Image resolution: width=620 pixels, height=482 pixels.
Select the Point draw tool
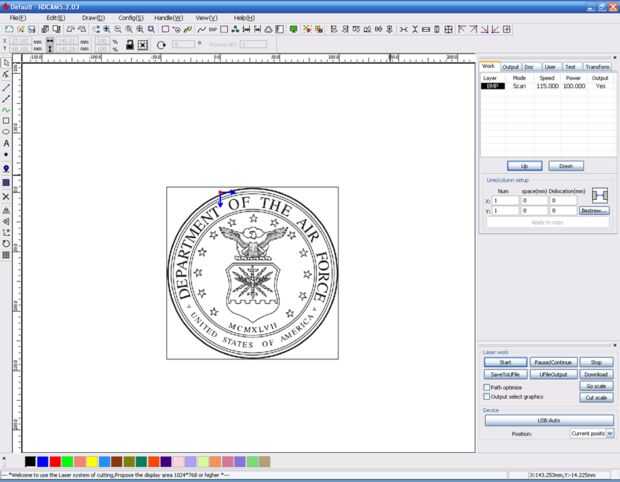tap(6, 155)
